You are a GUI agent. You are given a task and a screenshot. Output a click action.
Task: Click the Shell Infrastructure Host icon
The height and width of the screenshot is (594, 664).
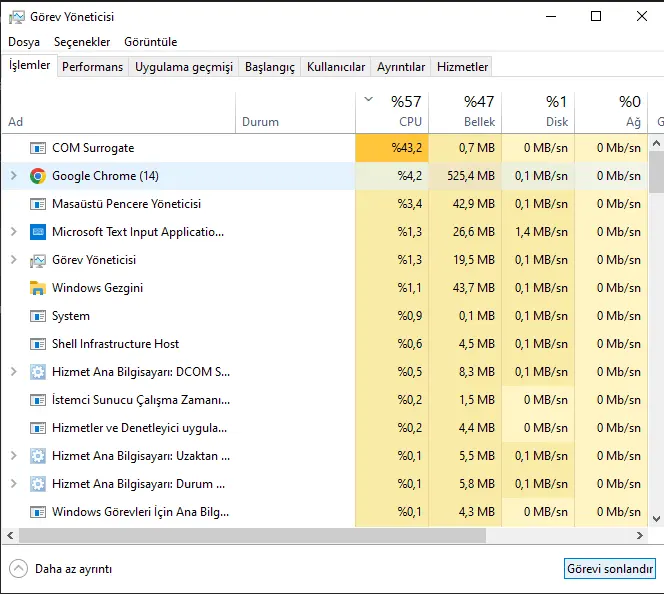coord(38,344)
